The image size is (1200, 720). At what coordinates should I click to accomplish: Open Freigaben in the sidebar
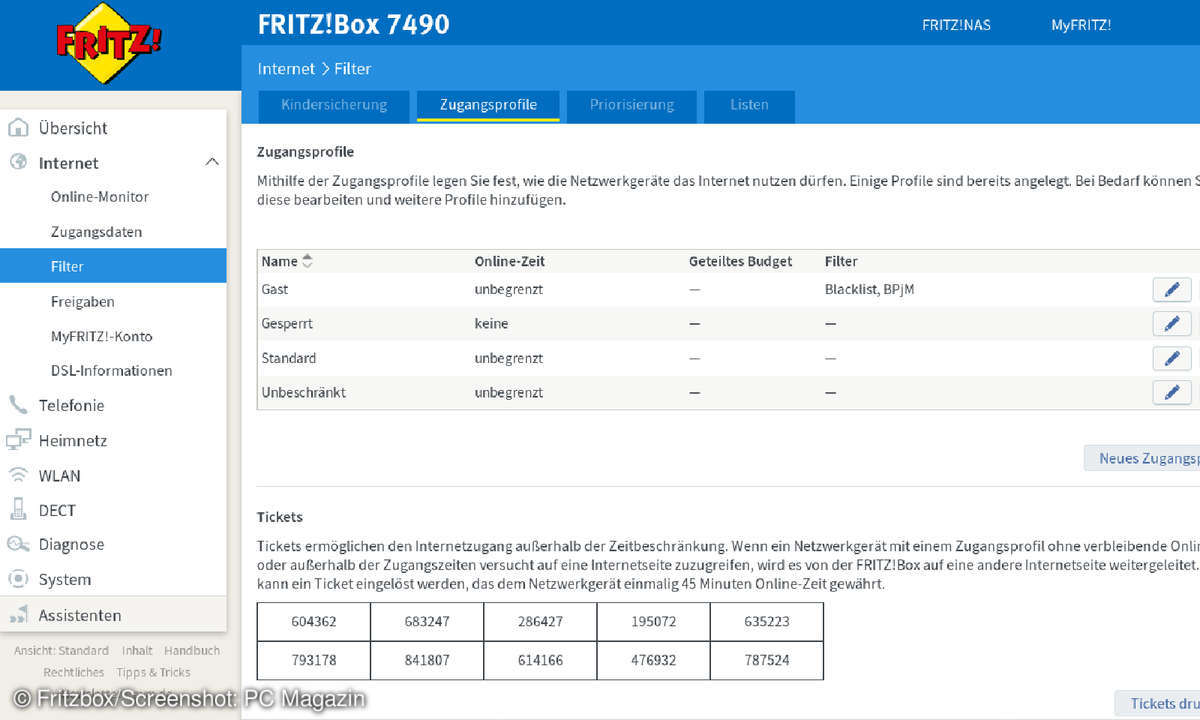[x=83, y=301]
